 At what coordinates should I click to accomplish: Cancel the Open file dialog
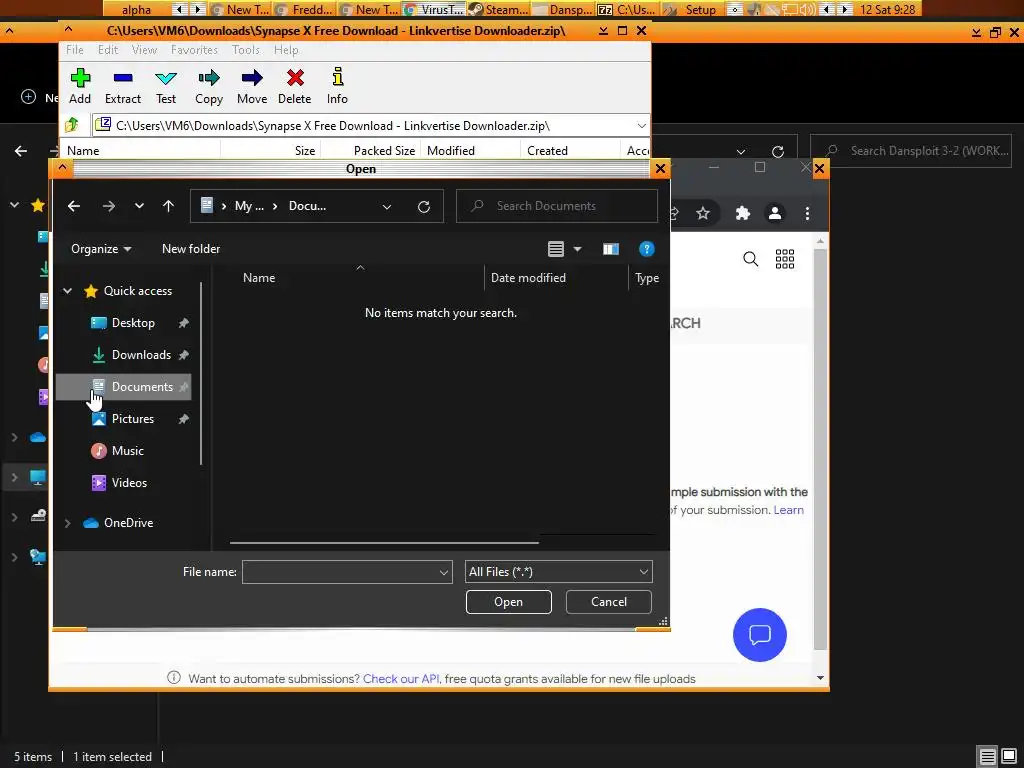(x=609, y=602)
